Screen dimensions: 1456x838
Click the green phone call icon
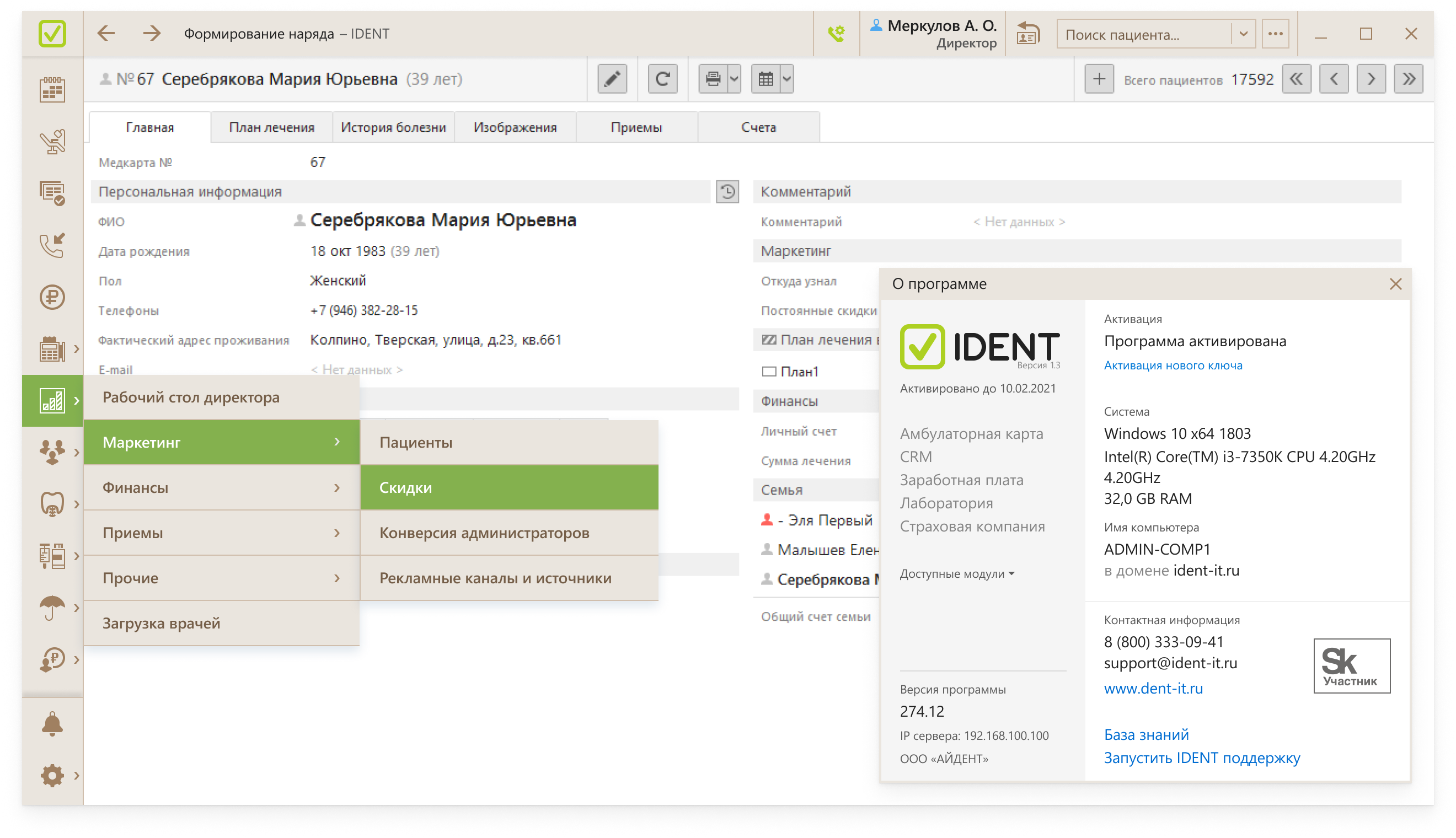click(836, 34)
